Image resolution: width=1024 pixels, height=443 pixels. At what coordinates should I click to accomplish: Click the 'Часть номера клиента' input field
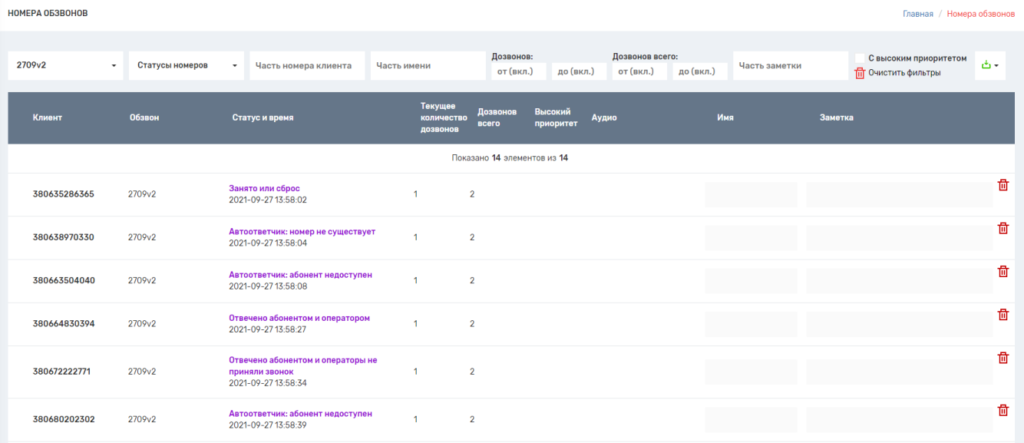(x=307, y=66)
